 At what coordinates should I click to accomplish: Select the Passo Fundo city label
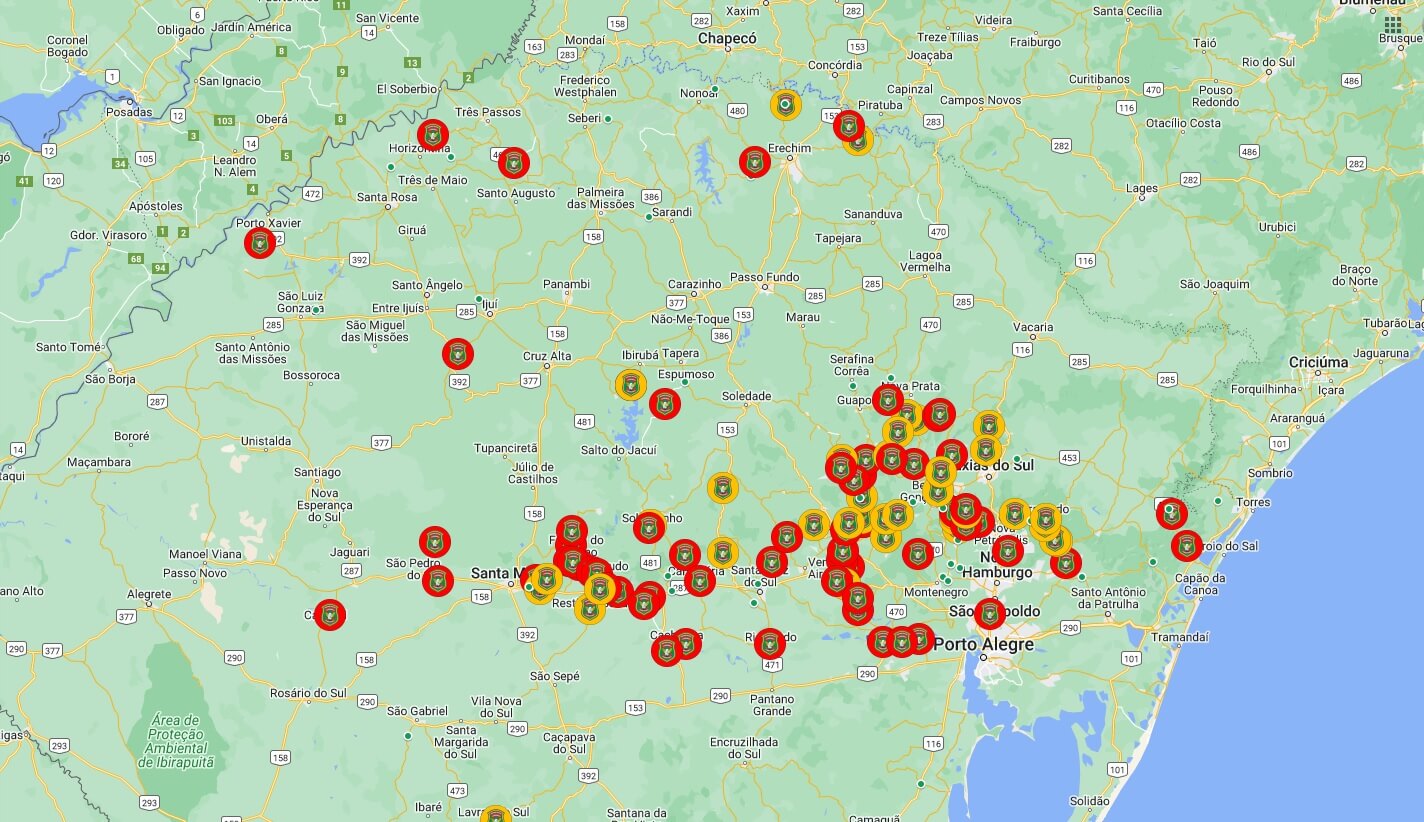click(765, 277)
